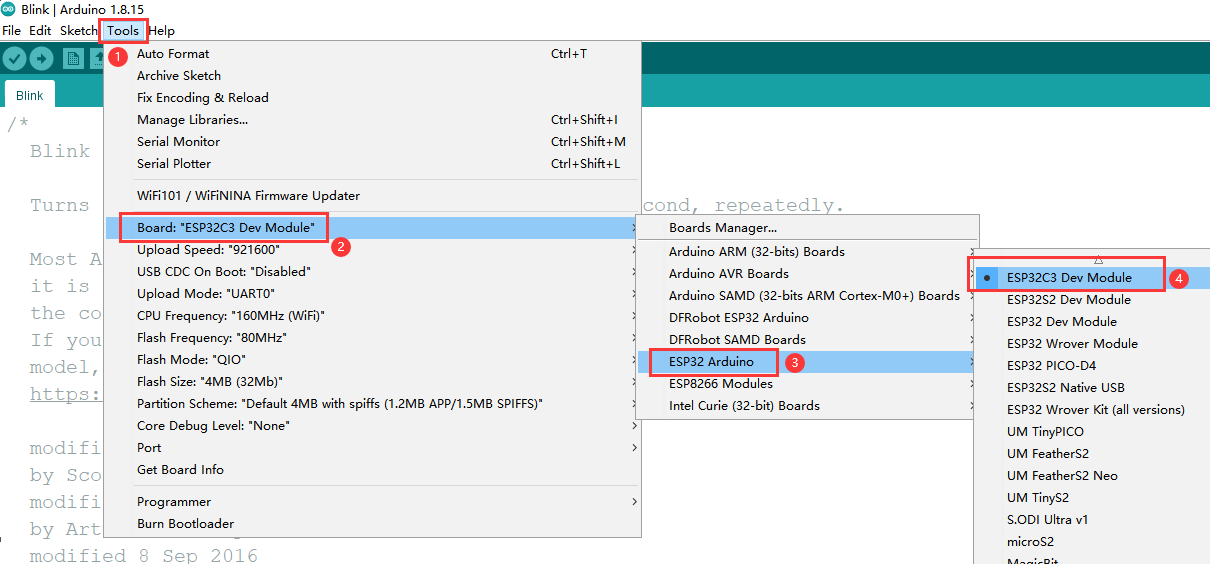Click Get Board Info
Image resolution: width=1210 pixels, height=564 pixels.
[x=371, y=470]
